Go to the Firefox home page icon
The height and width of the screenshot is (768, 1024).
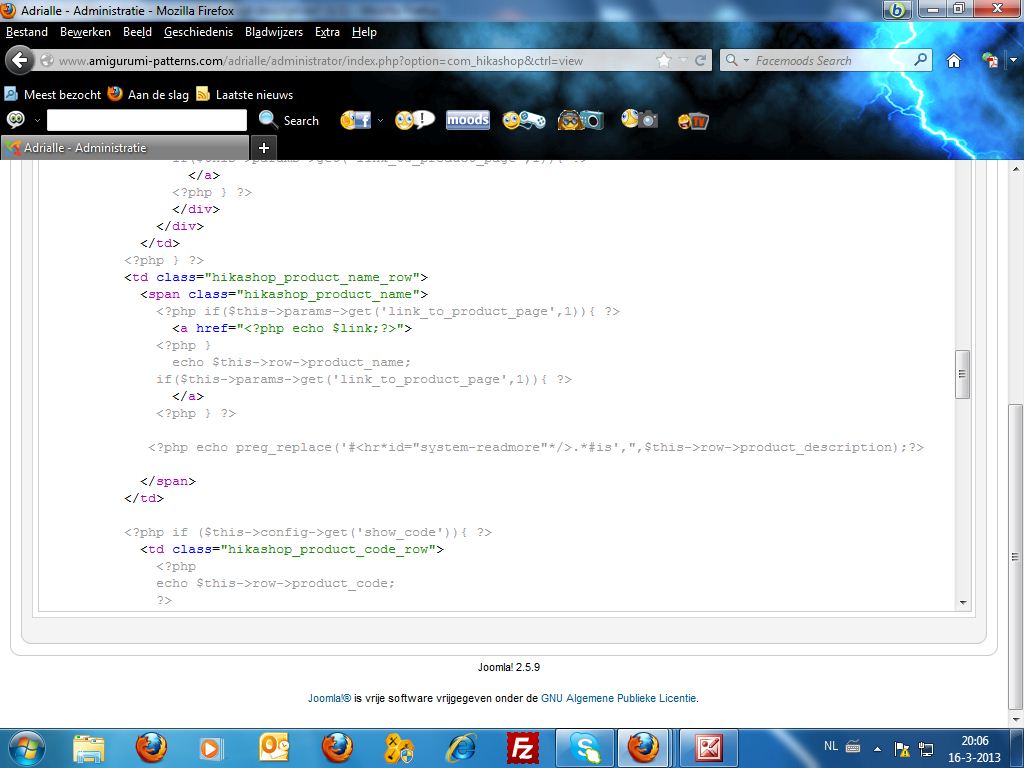tap(954, 60)
